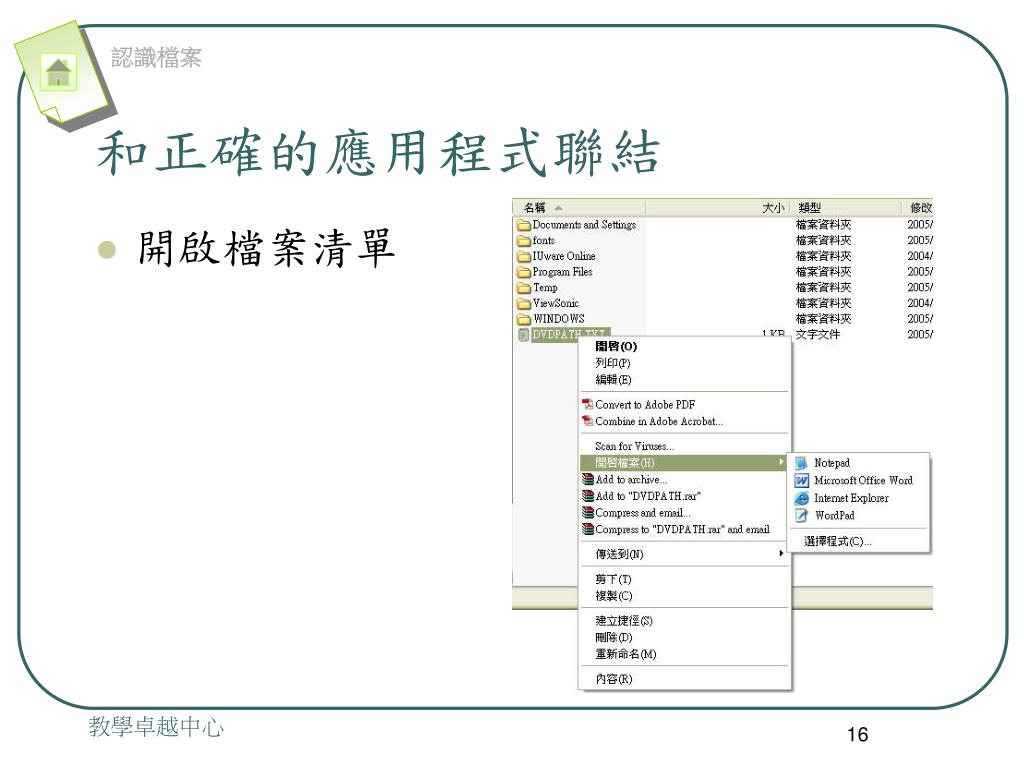Image resolution: width=1024 pixels, height=768 pixels.
Task: Select the WINDOWS folder icon
Action: point(524,319)
